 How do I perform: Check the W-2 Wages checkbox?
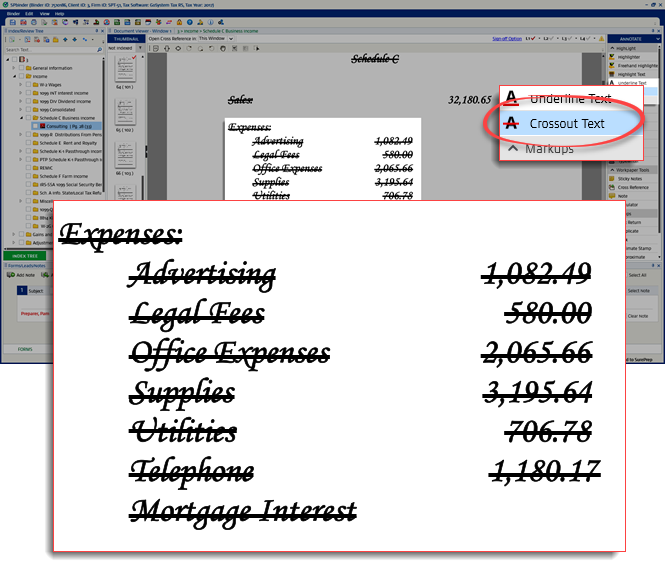click(x=28, y=84)
